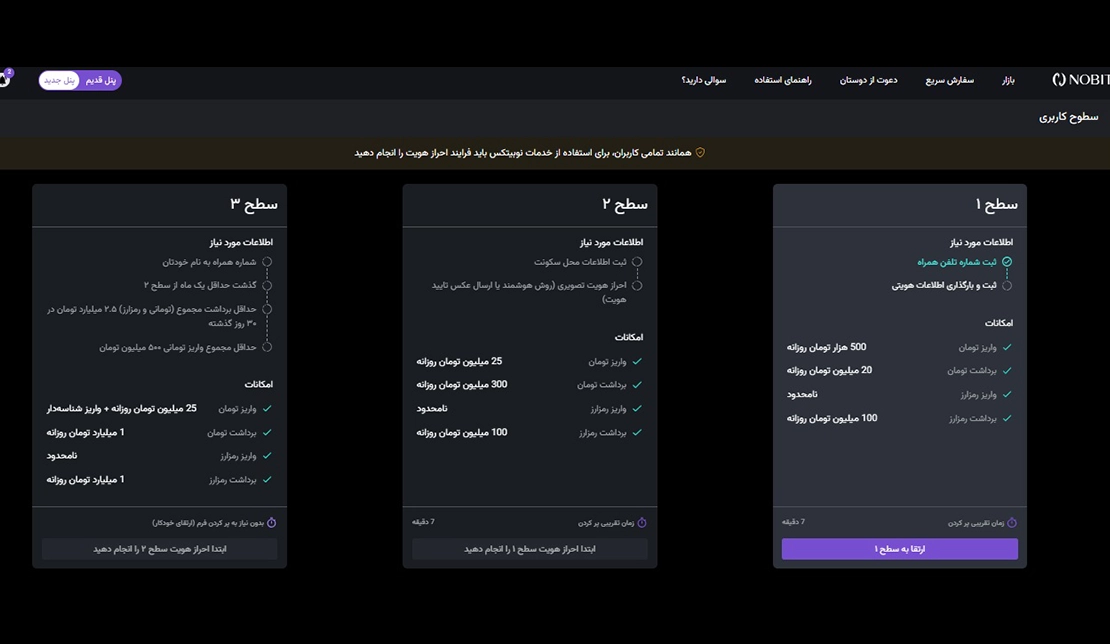Click the دعوت از دوستان link
Screen dimensions: 1110x644
868,79
